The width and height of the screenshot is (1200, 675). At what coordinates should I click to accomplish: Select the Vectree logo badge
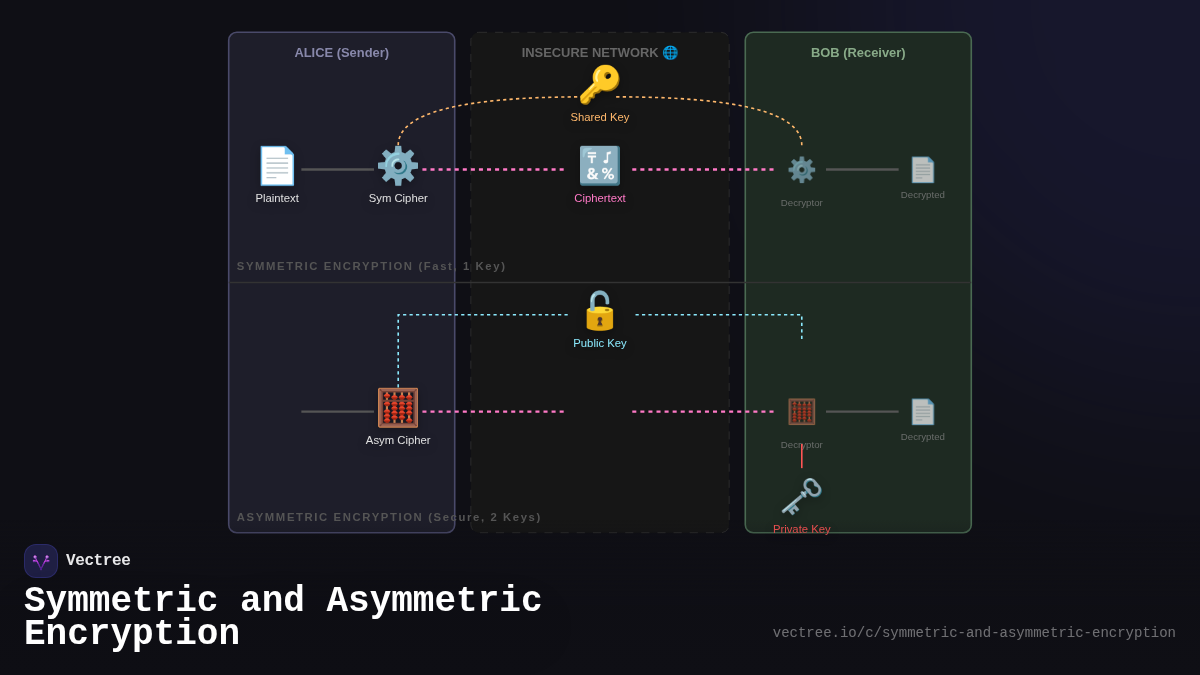[x=41, y=560]
